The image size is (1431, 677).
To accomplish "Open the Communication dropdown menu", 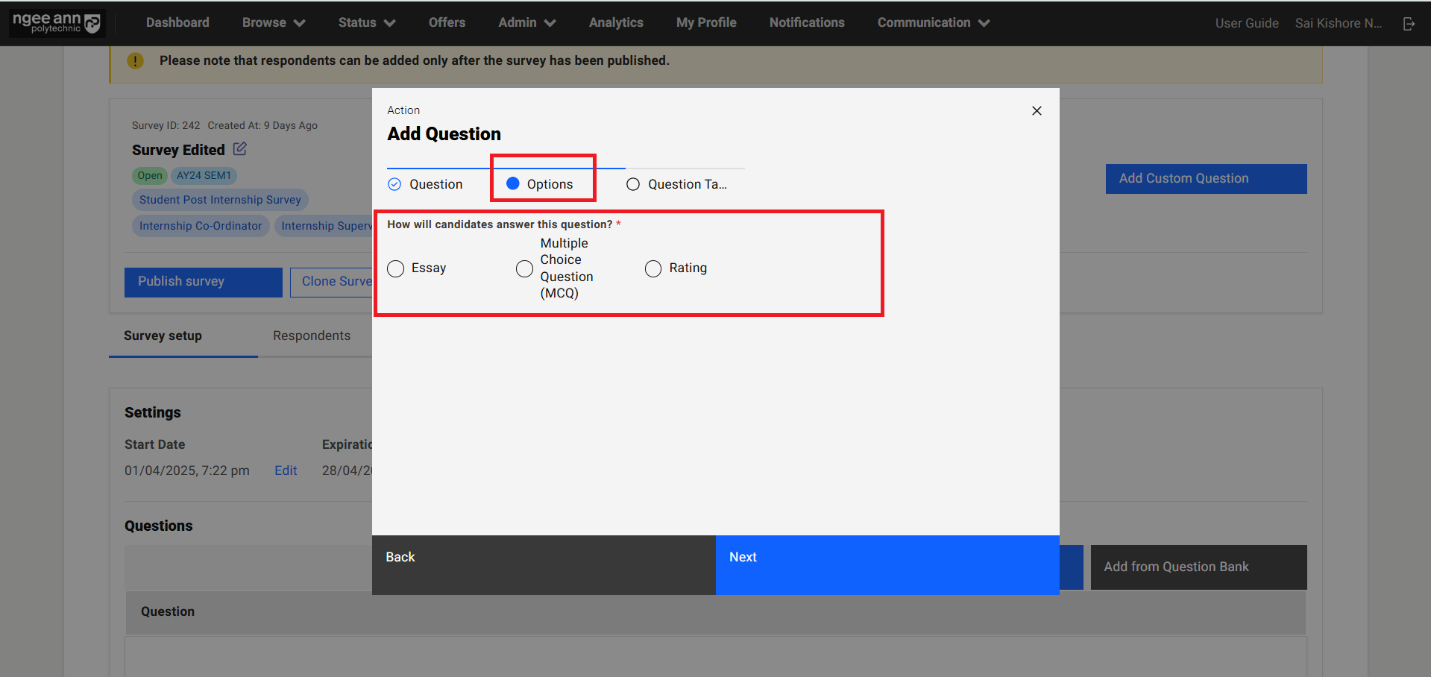I will click(933, 22).
